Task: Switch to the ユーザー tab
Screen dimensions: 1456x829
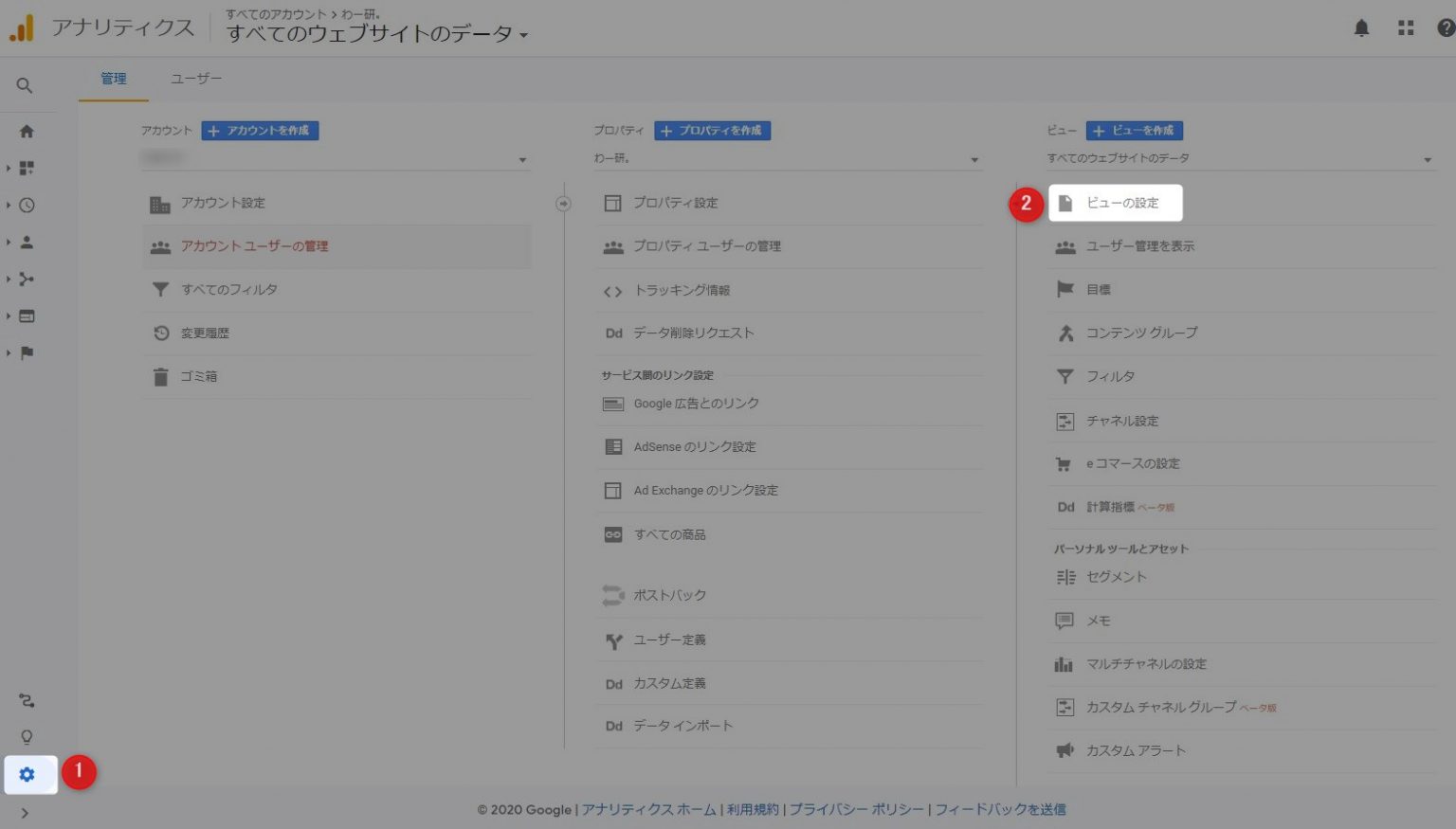Action: coord(196,79)
